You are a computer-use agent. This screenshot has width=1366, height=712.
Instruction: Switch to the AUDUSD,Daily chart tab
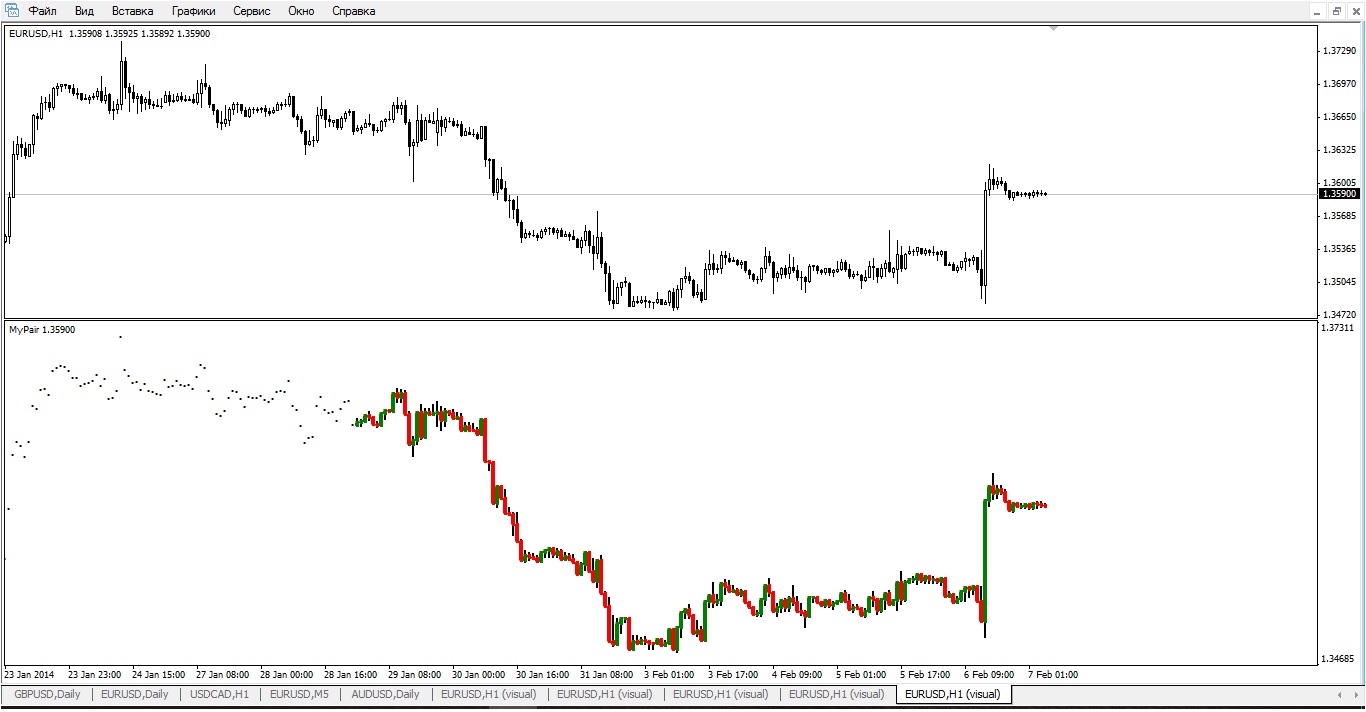385,694
